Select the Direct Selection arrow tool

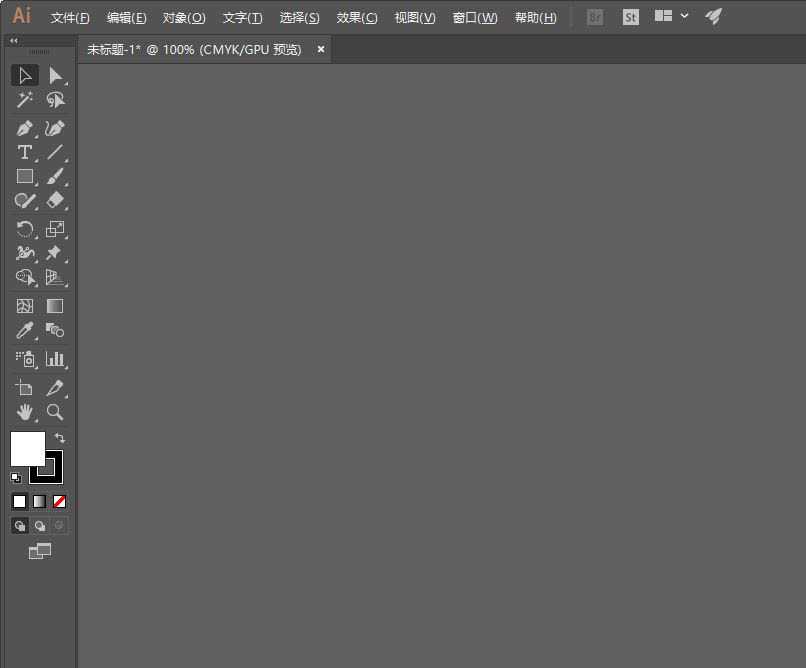55,75
